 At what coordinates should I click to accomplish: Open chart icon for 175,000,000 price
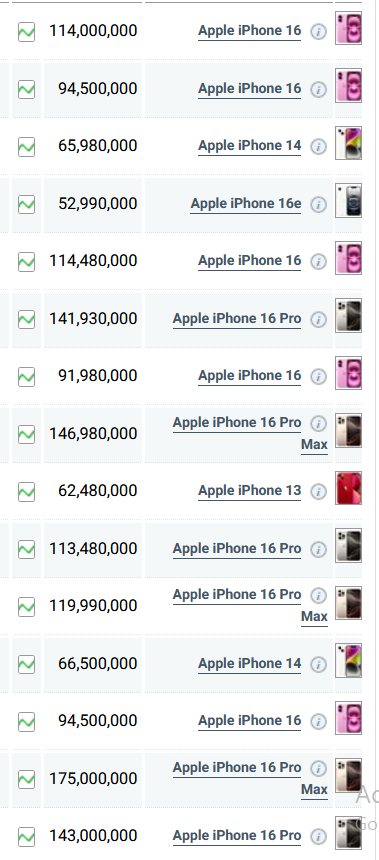coord(26,779)
